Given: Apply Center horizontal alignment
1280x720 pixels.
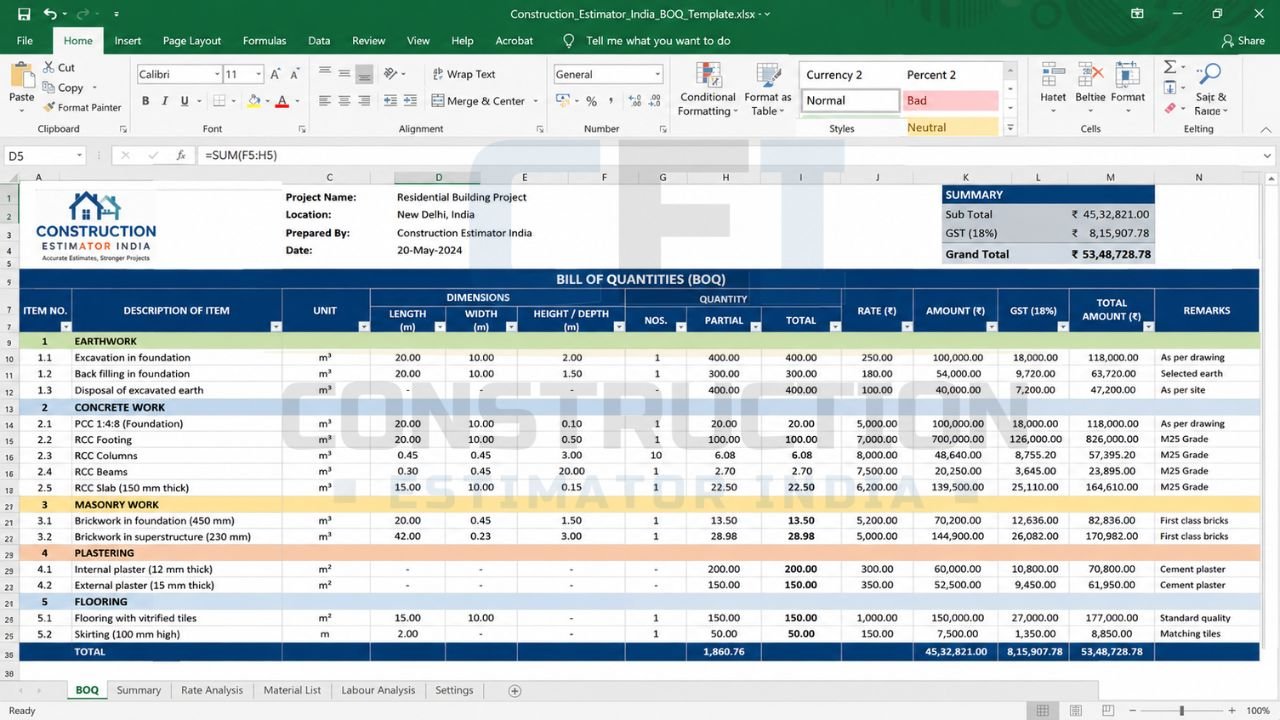Looking at the screenshot, I should point(345,101).
